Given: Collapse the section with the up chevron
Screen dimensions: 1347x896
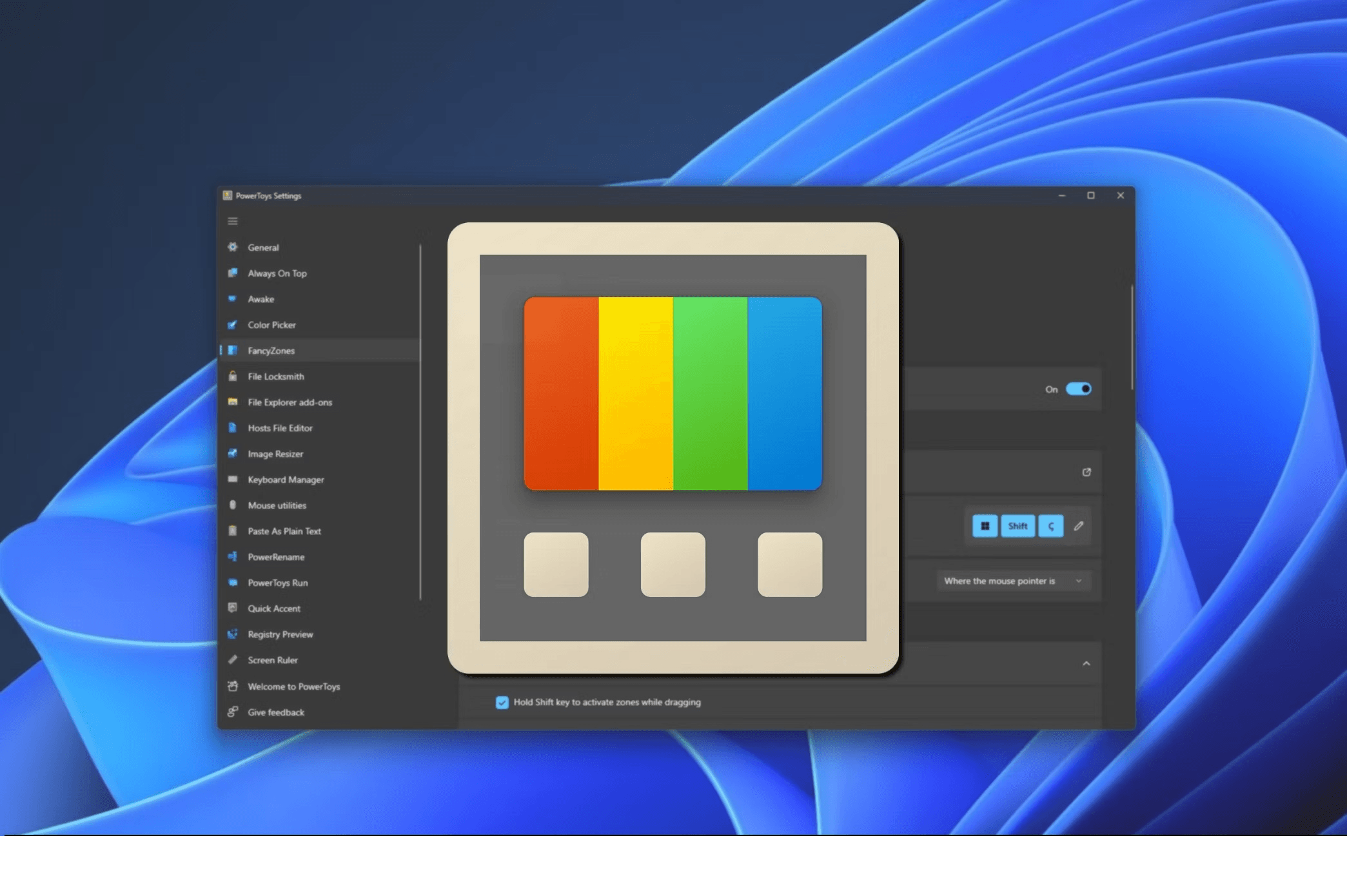Looking at the screenshot, I should [x=1086, y=663].
